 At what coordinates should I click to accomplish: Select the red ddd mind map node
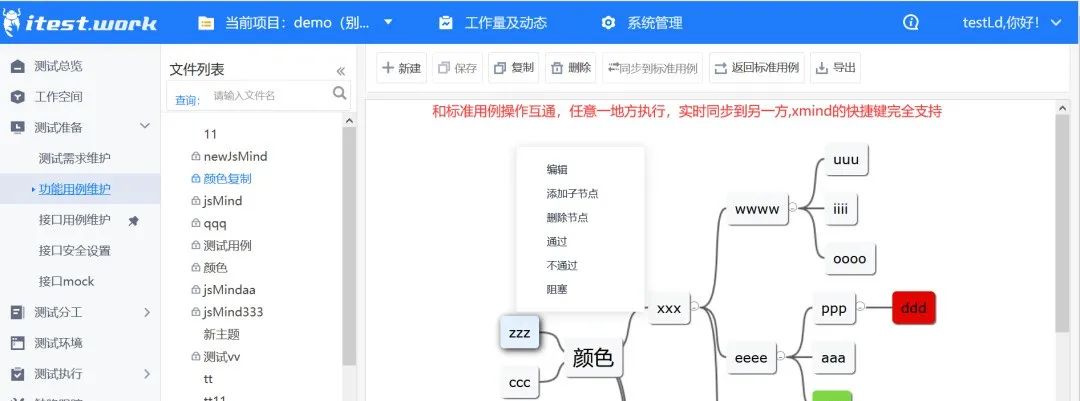[x=914, y=308]
